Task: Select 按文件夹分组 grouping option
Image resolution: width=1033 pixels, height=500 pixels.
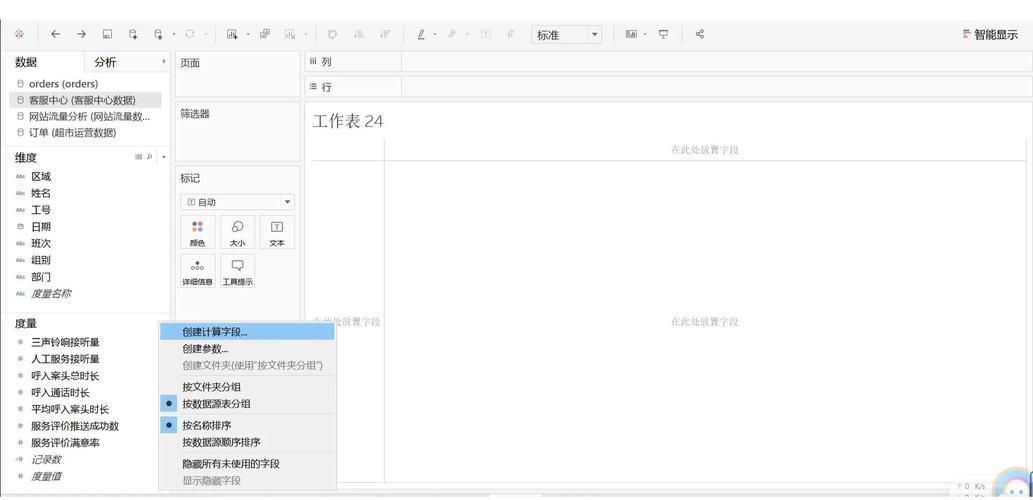Action: click(x=211, y=387)
